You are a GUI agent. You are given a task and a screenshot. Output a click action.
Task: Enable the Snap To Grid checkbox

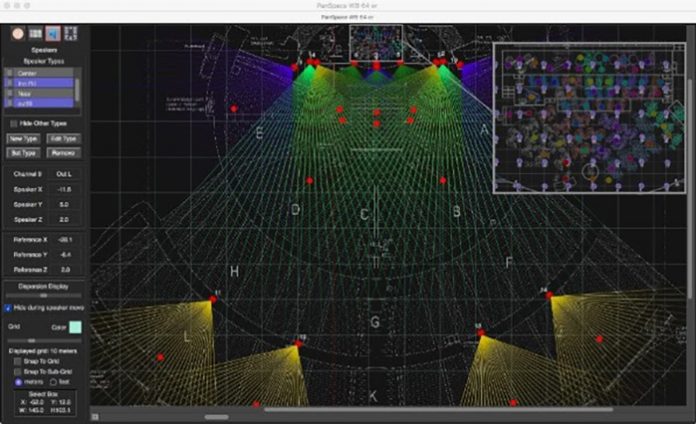point(17,361)
